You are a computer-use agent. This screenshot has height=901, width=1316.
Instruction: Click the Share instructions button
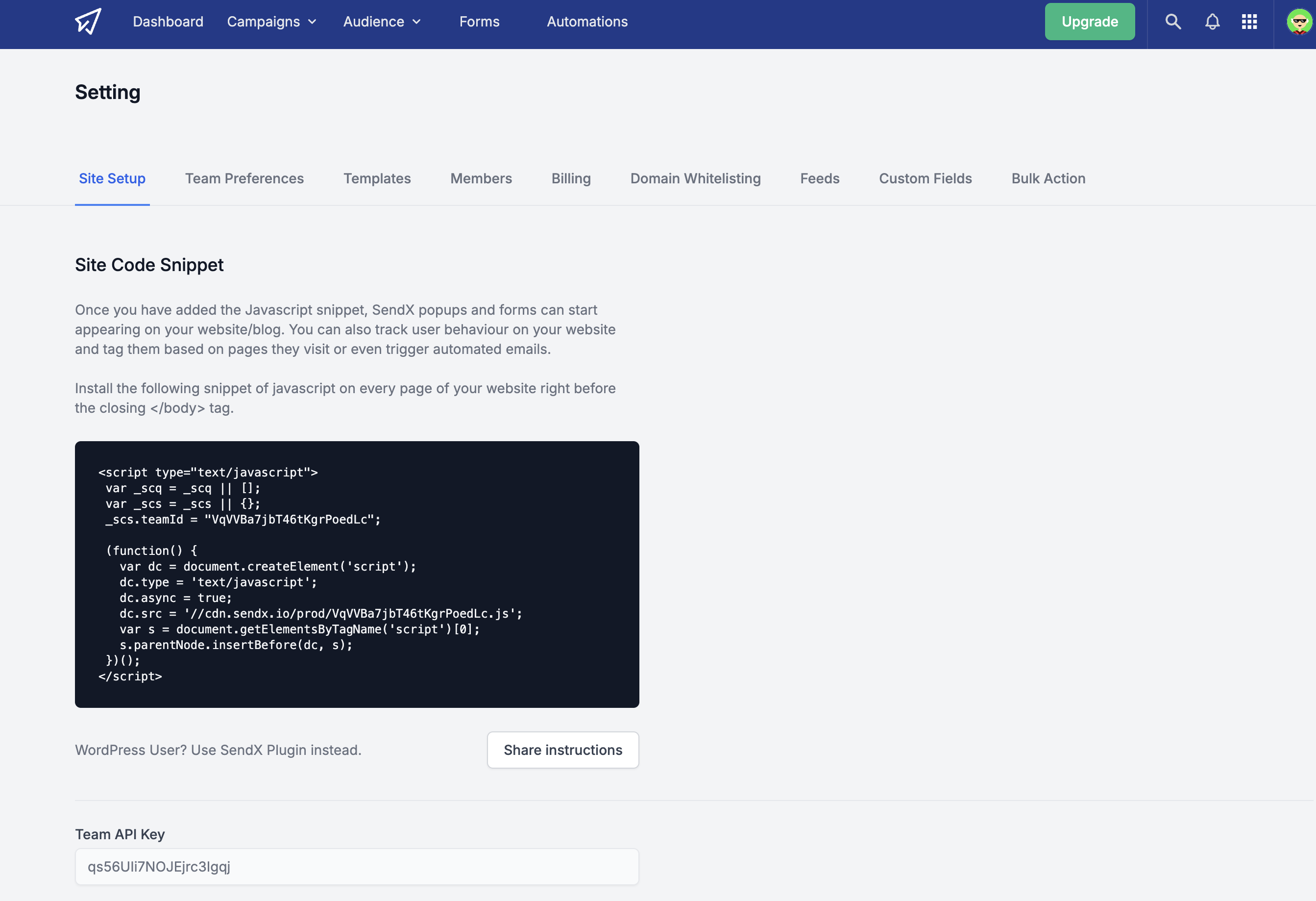tap(563, 750)
